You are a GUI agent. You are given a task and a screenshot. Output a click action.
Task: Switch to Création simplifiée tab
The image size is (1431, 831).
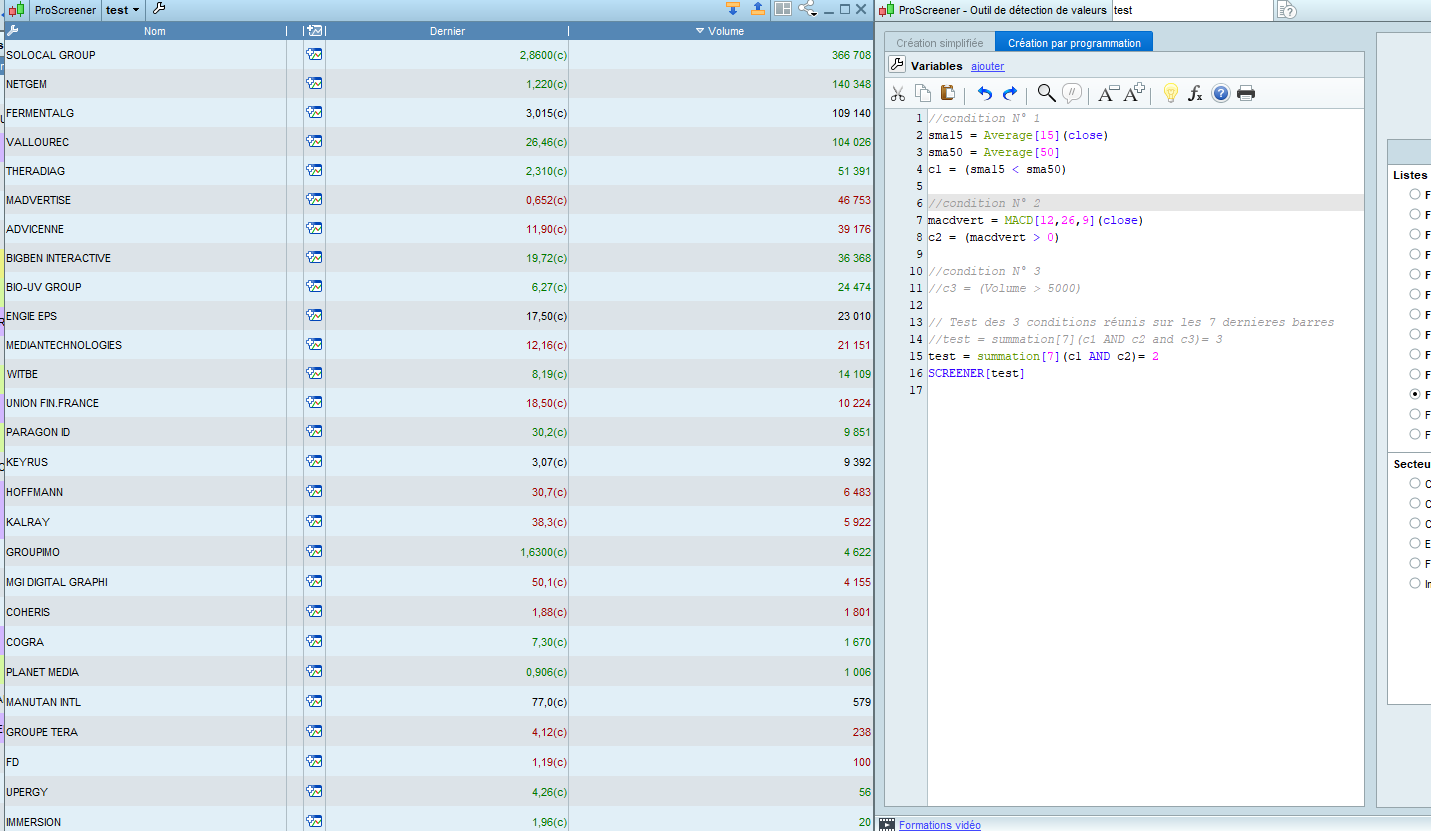(x=939, y=43)
